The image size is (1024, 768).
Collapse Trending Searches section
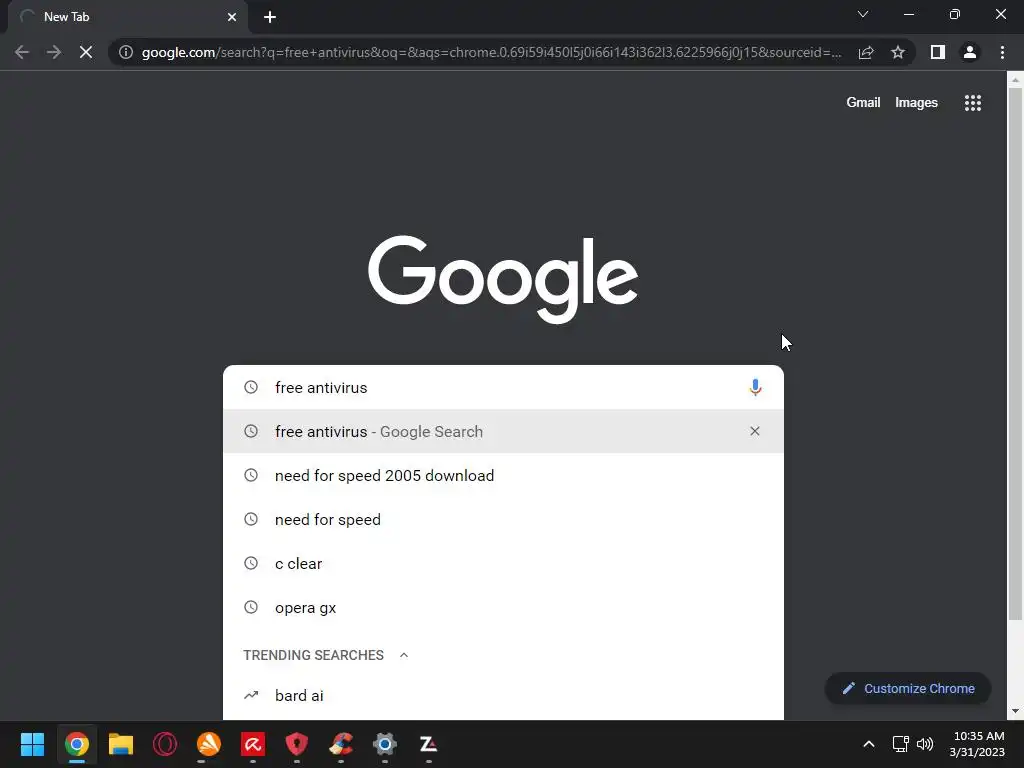click(x=404, y=655)
